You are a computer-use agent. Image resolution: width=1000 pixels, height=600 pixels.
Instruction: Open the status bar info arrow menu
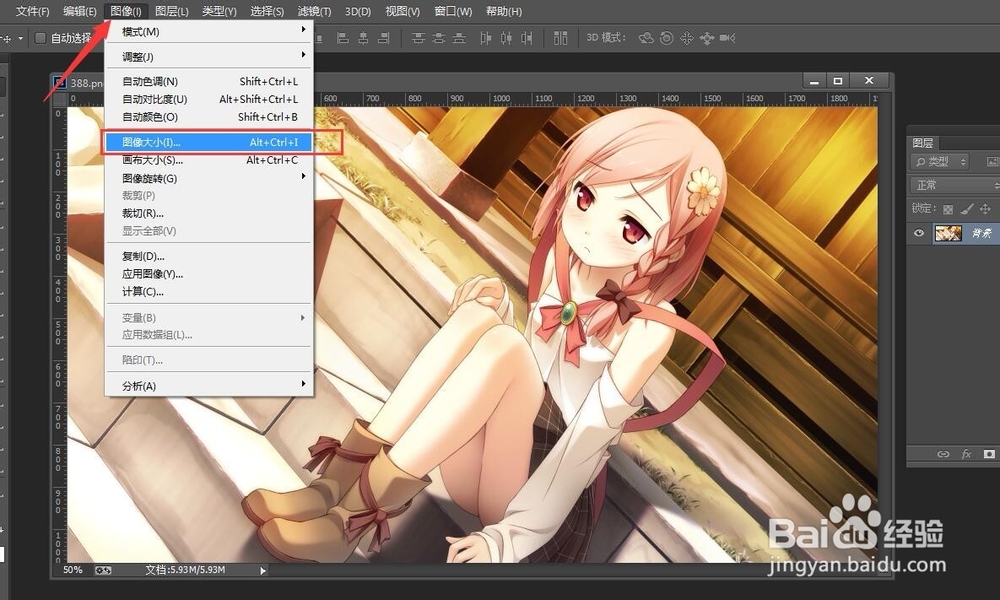(x=263, y=571)
